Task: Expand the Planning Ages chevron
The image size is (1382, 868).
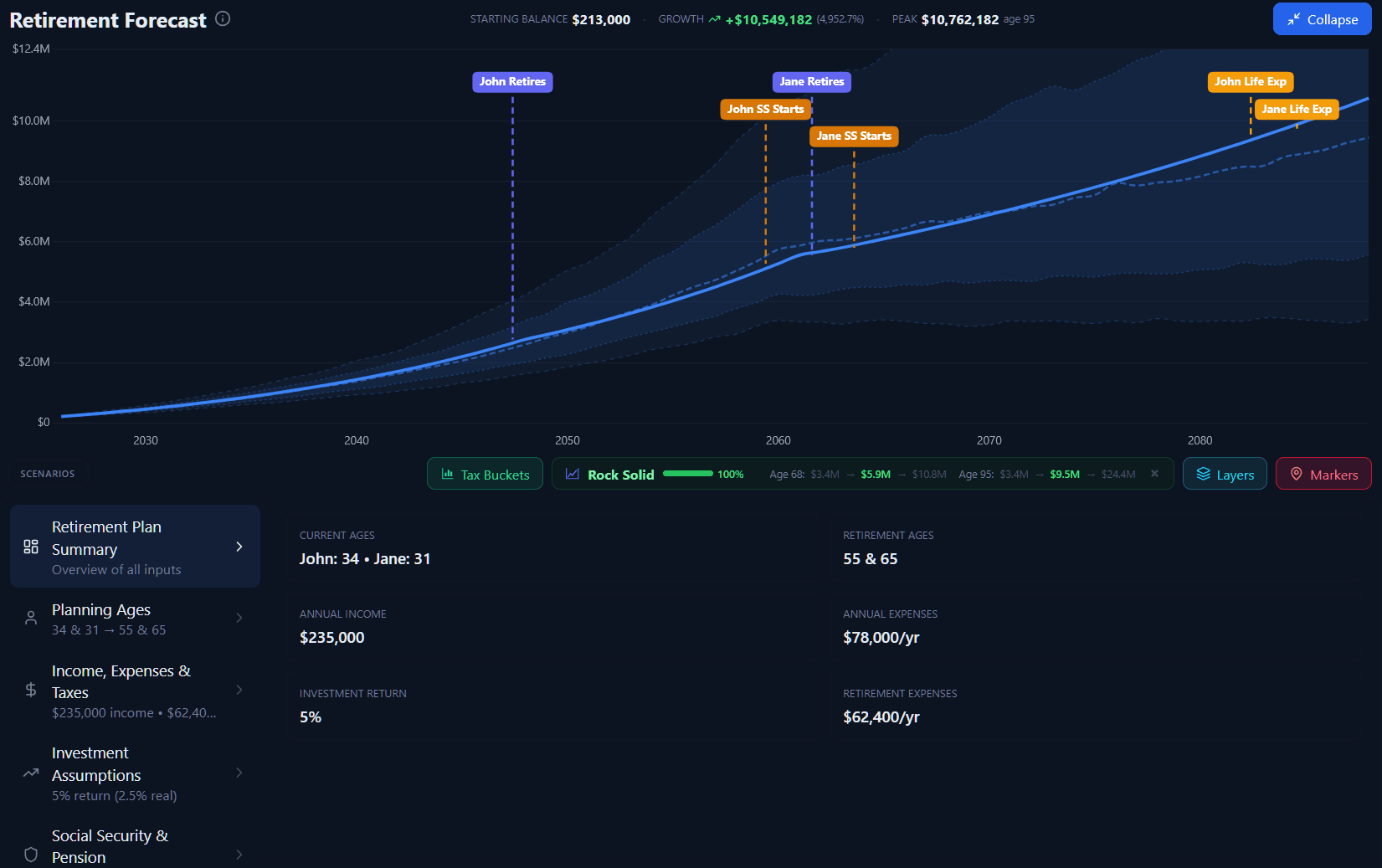Action: click(x=239, y=618)
